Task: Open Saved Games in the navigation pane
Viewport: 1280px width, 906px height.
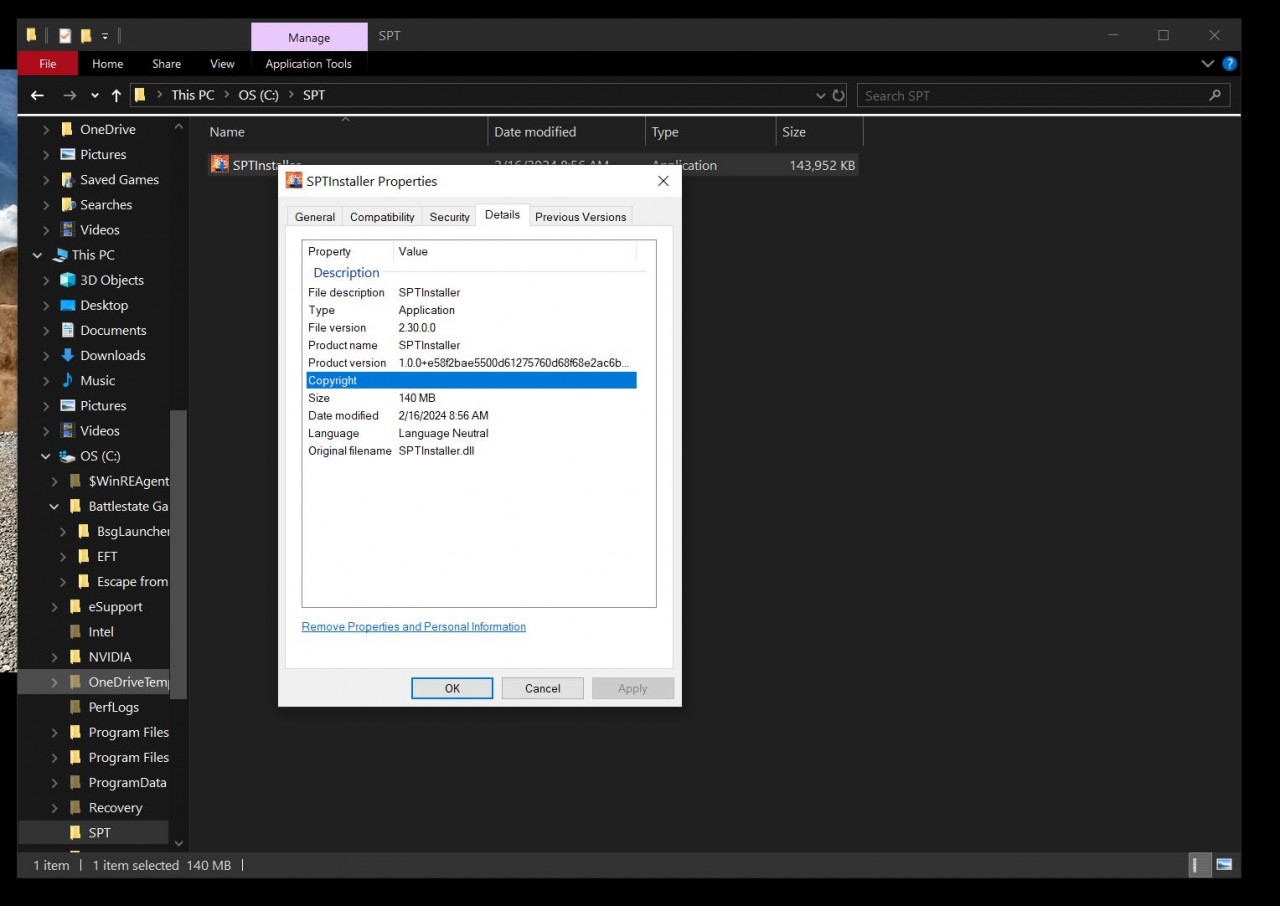Action: (x=119, y=180)
